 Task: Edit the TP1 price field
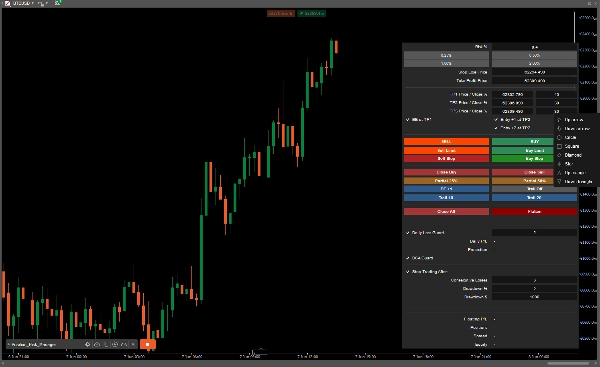coord(512,94)
